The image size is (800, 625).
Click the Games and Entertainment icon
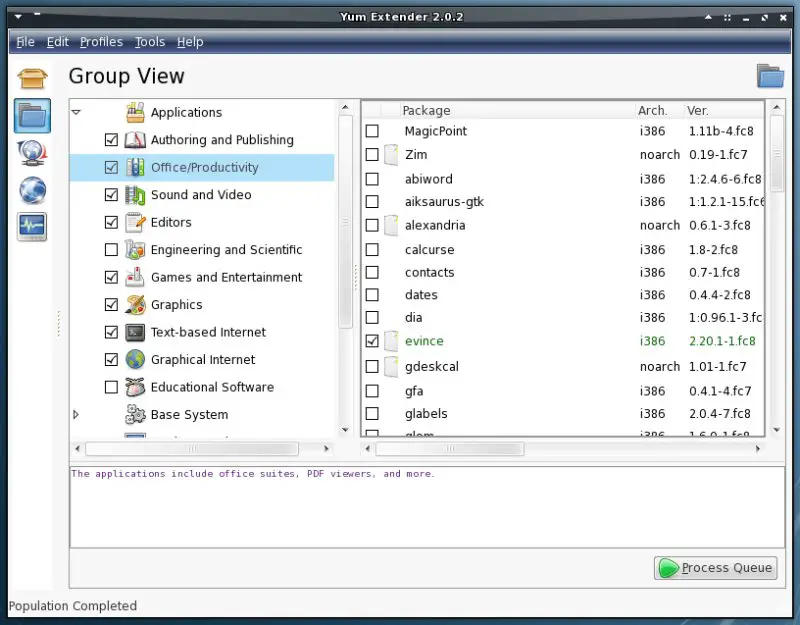135,277
